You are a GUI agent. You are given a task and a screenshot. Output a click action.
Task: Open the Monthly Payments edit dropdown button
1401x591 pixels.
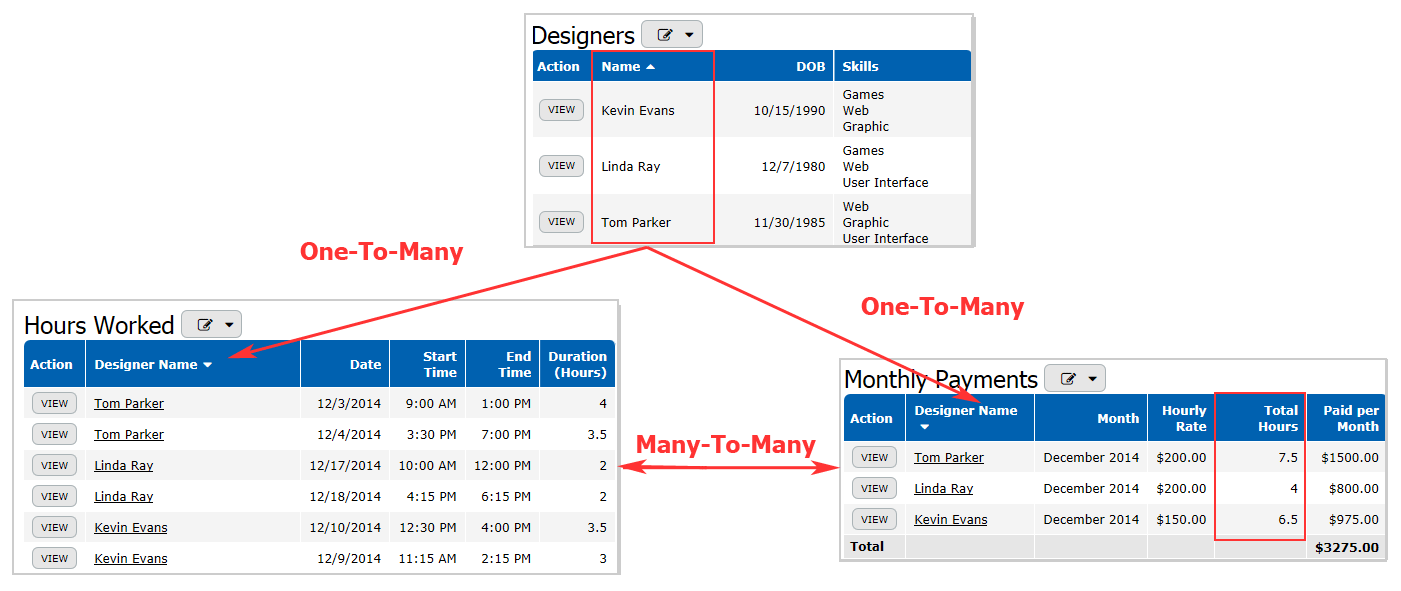click(1075, 378)
